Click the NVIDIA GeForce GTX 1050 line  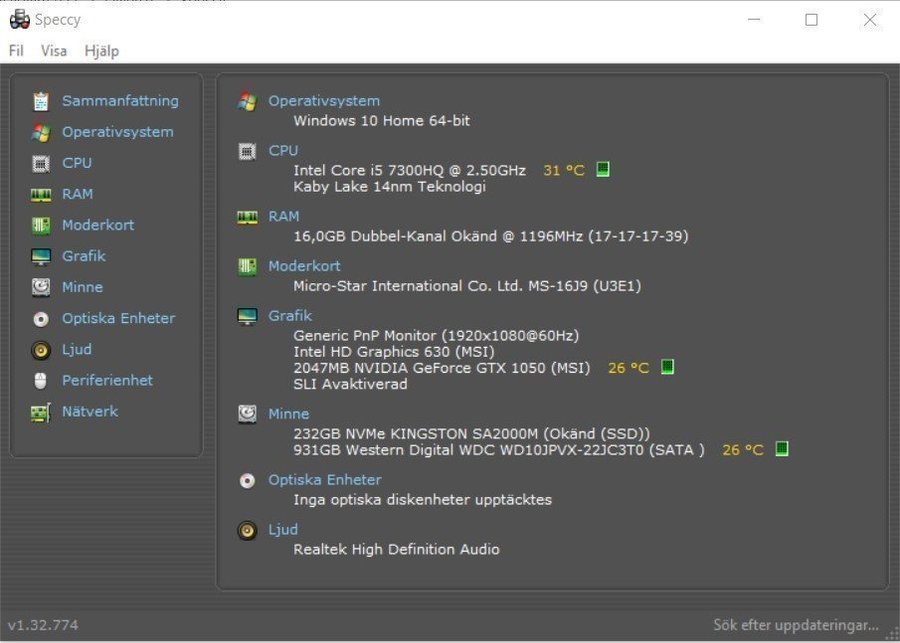(441, 368)
